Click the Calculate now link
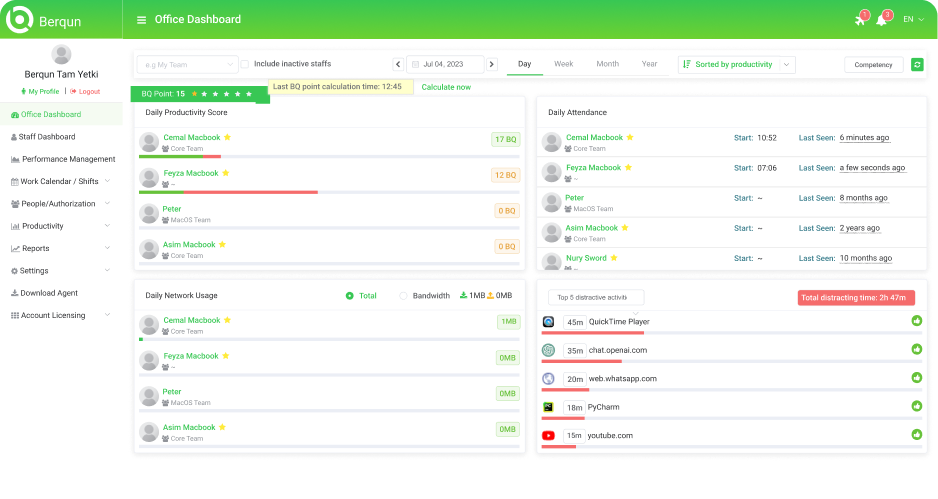938x499 pixels. click(x=446, y=87)
